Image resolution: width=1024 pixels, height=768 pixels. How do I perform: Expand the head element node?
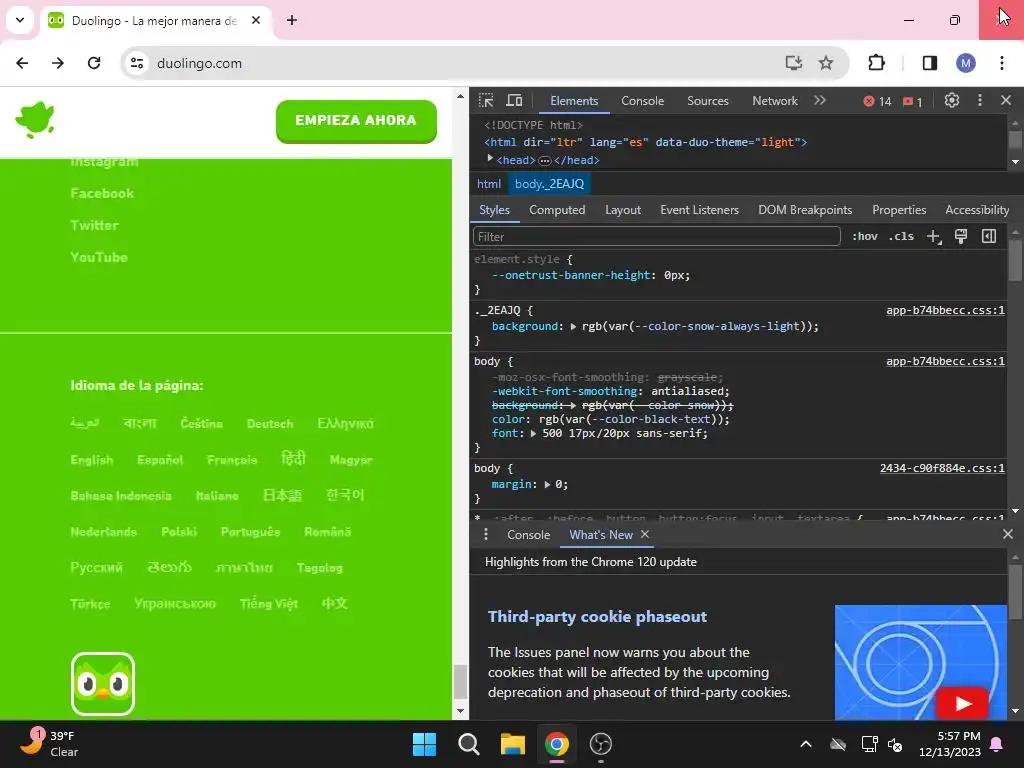490,159
